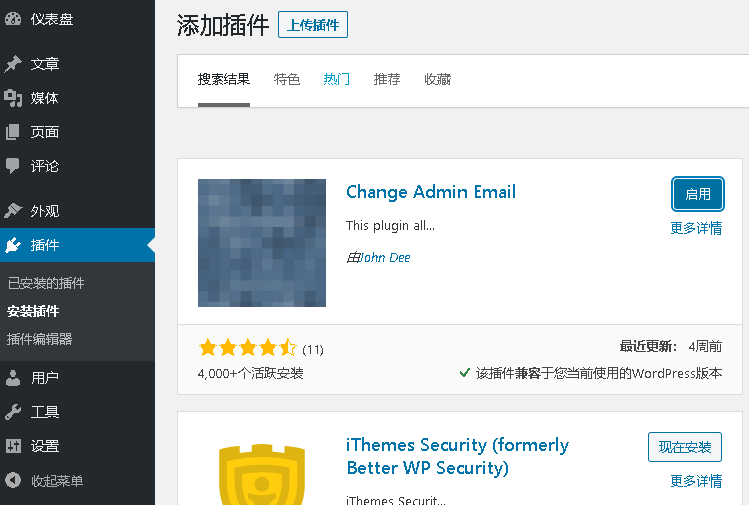The height and width of the screenshot is (505, 749).
Task: Open the Media library icon
Action: pos(13,98)
